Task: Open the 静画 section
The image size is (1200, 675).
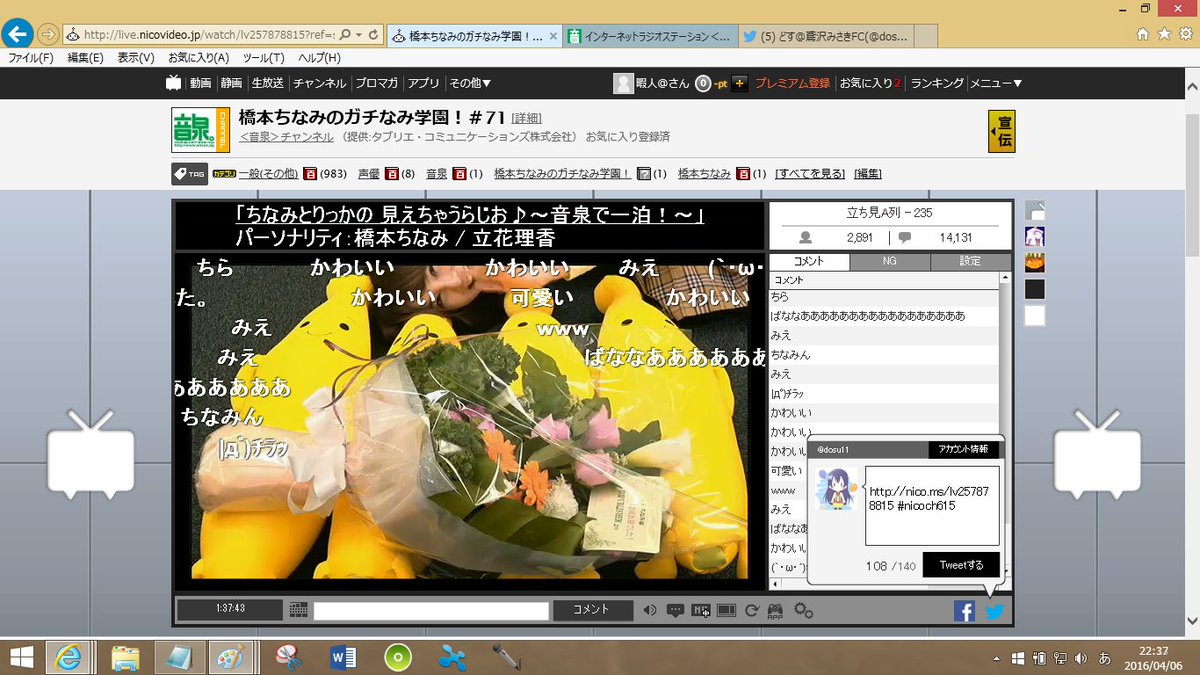Action: coord(231,83)
